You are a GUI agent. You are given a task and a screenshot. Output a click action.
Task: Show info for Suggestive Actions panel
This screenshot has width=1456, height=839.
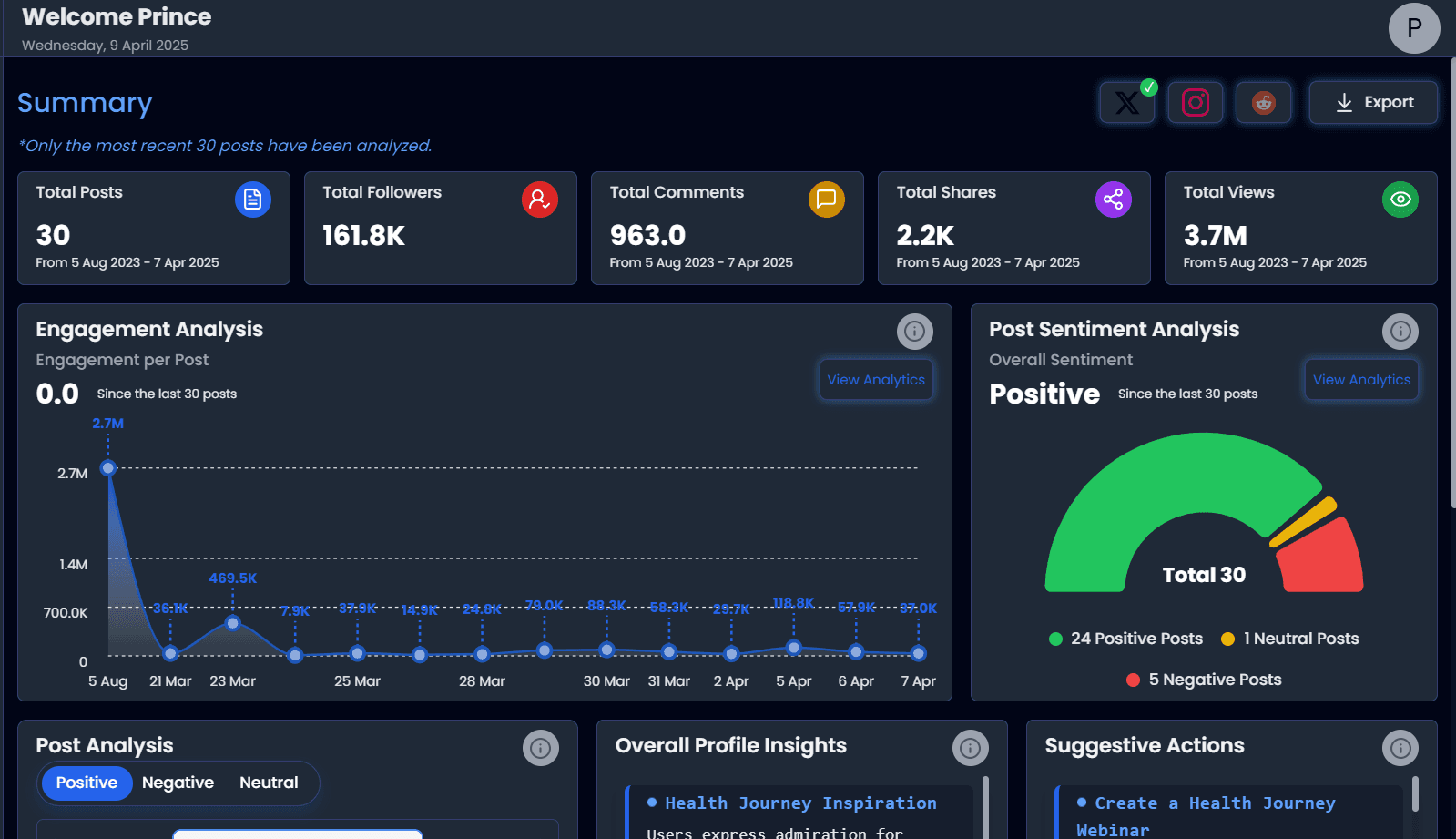(1400, 748)
